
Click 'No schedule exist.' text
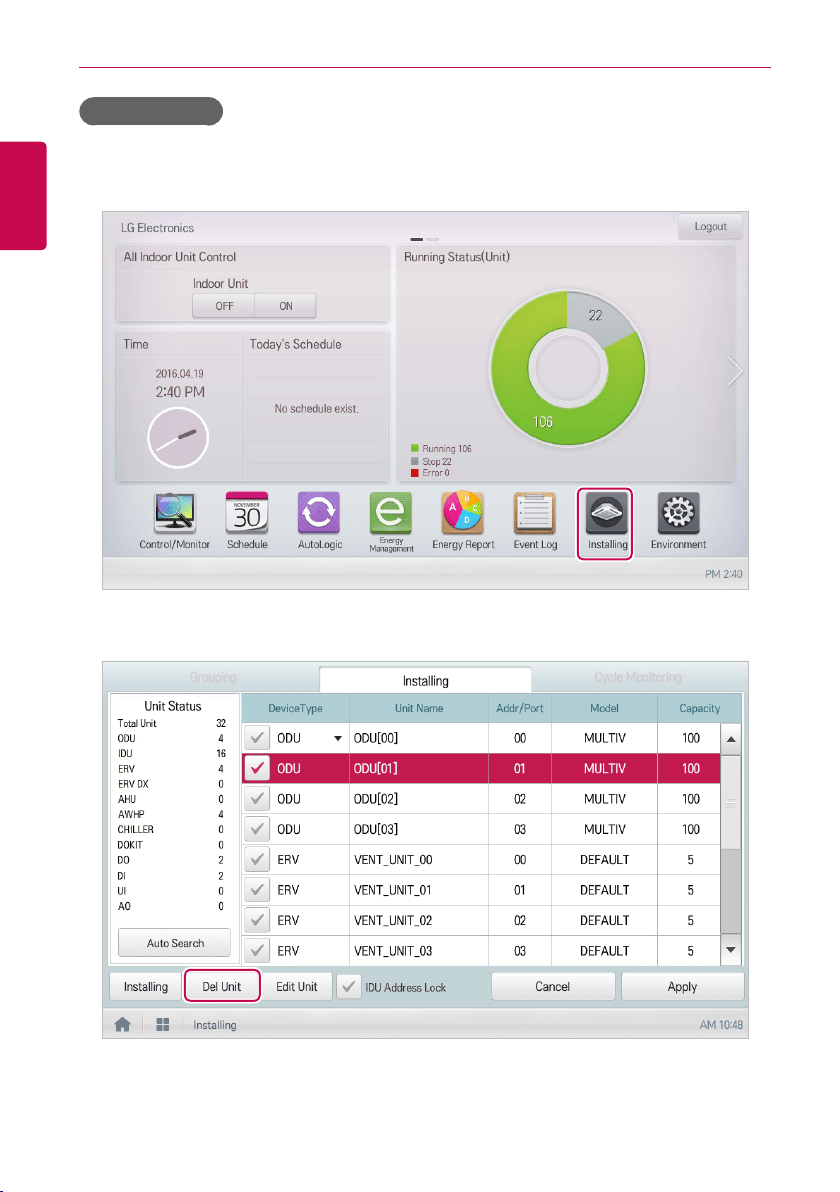pos(316,409)
